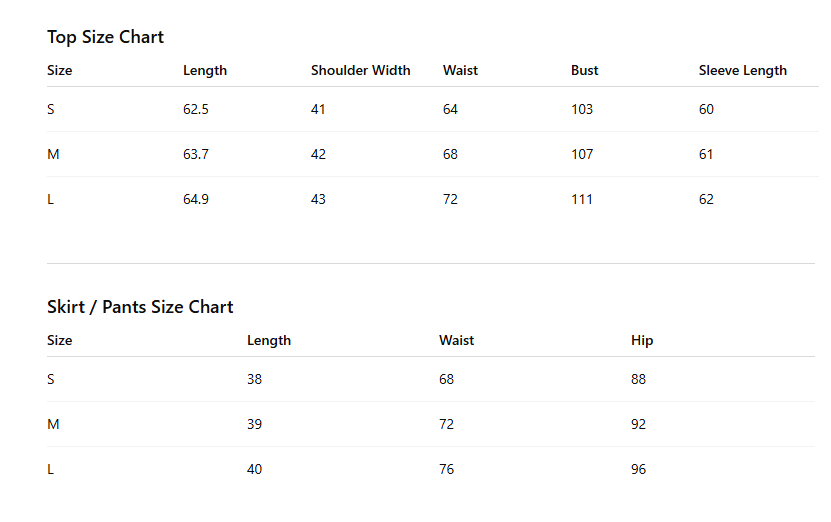Select the Hip column header
This screenshot has width=831, height=522.
click(642, 340)
